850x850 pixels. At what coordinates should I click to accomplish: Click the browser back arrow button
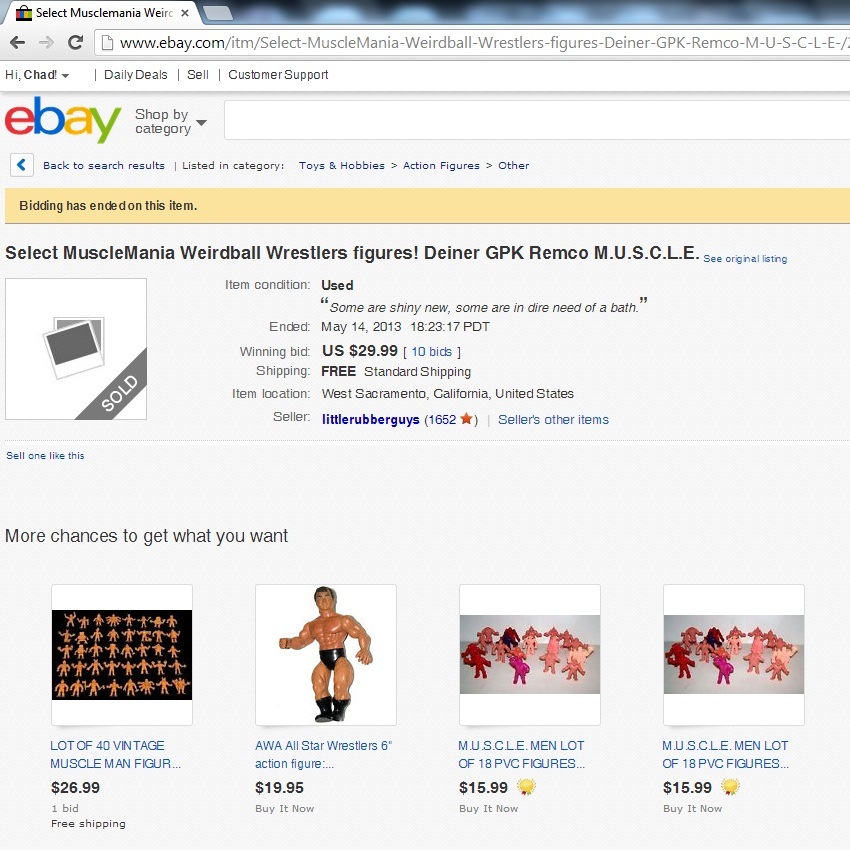[17, 42]
